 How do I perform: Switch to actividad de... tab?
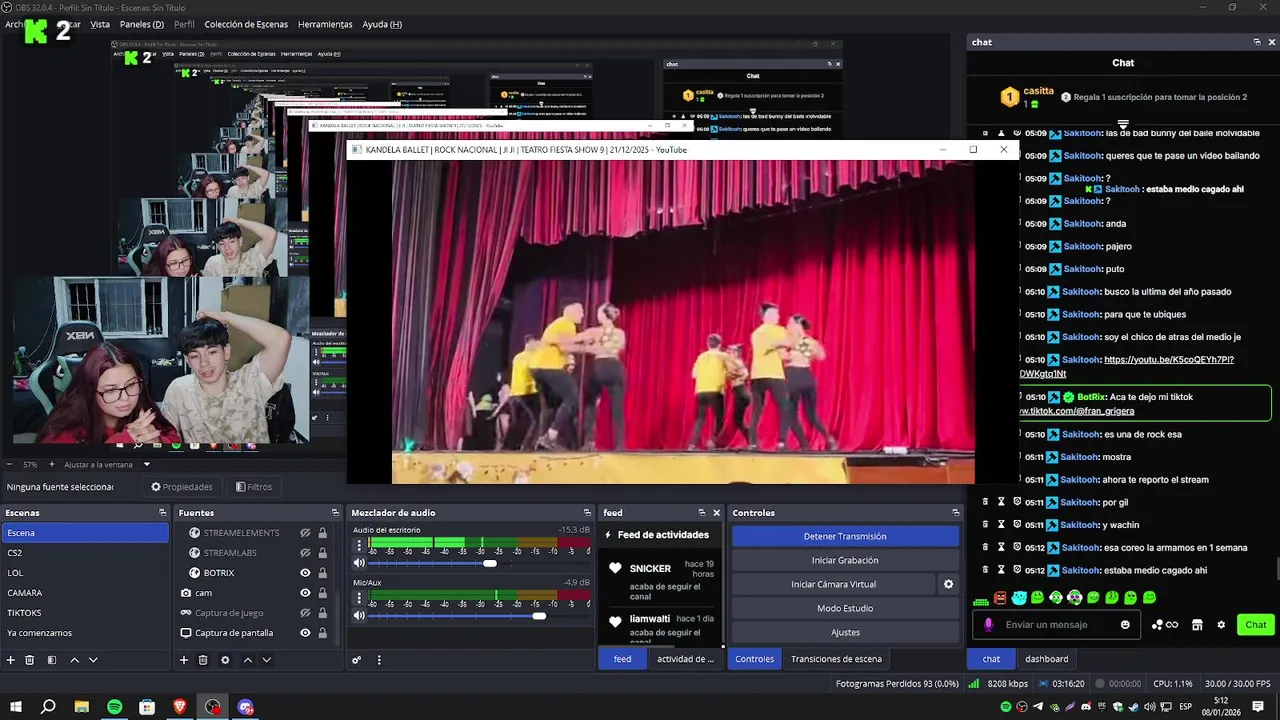(685, 659)
